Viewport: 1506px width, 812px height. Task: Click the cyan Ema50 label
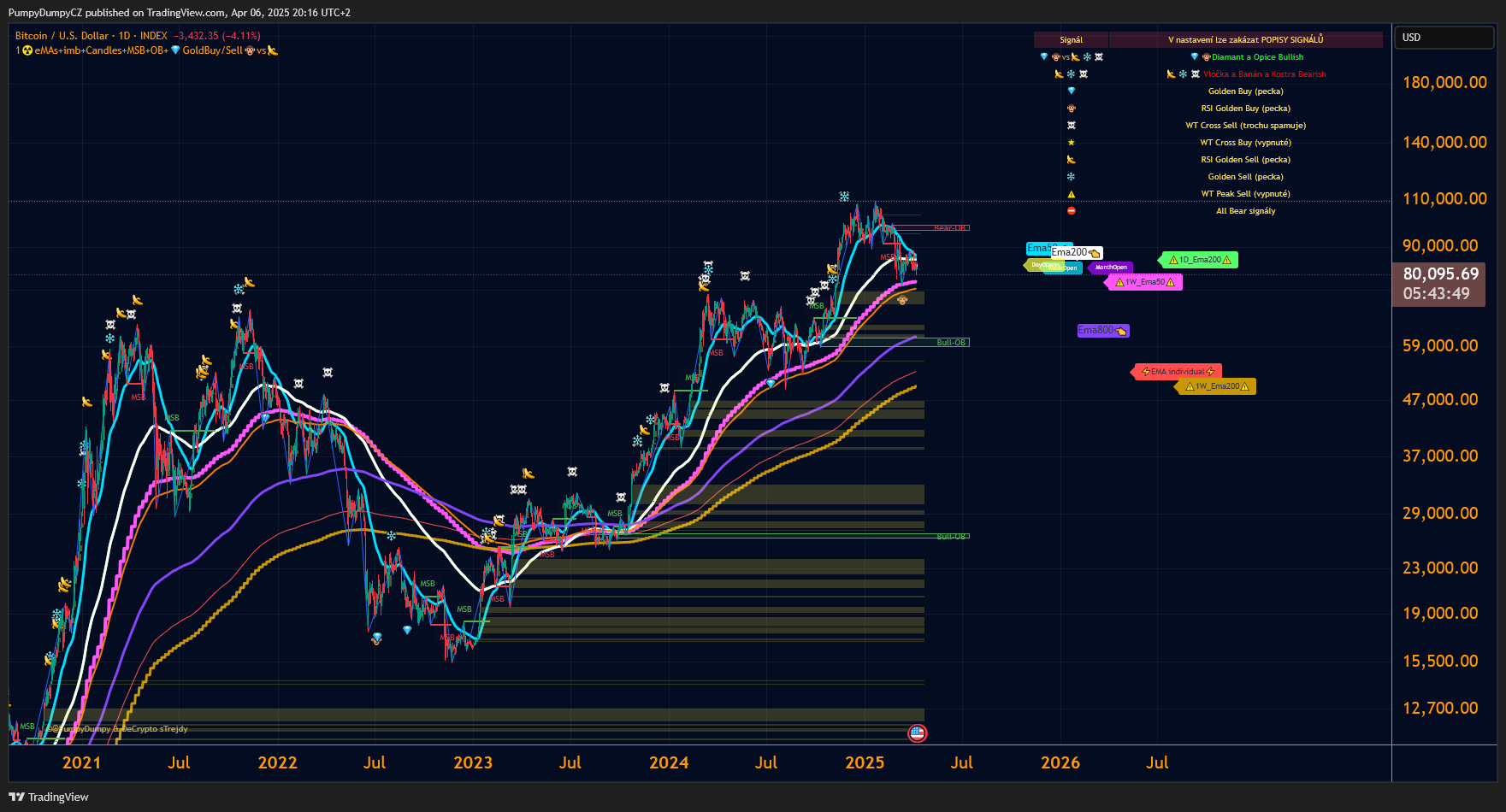click(1038, 249)
